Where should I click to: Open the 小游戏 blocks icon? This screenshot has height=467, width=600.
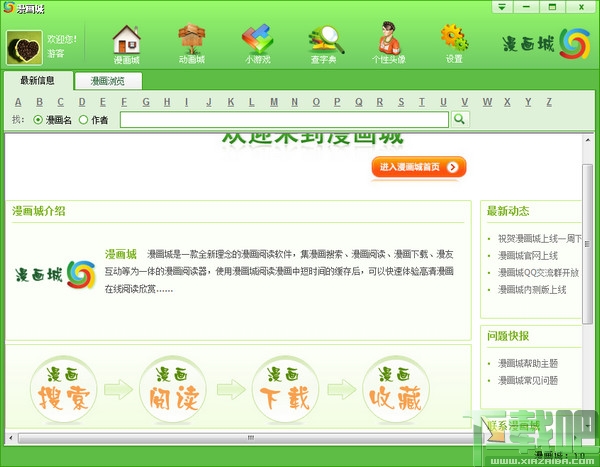(258, 43)
